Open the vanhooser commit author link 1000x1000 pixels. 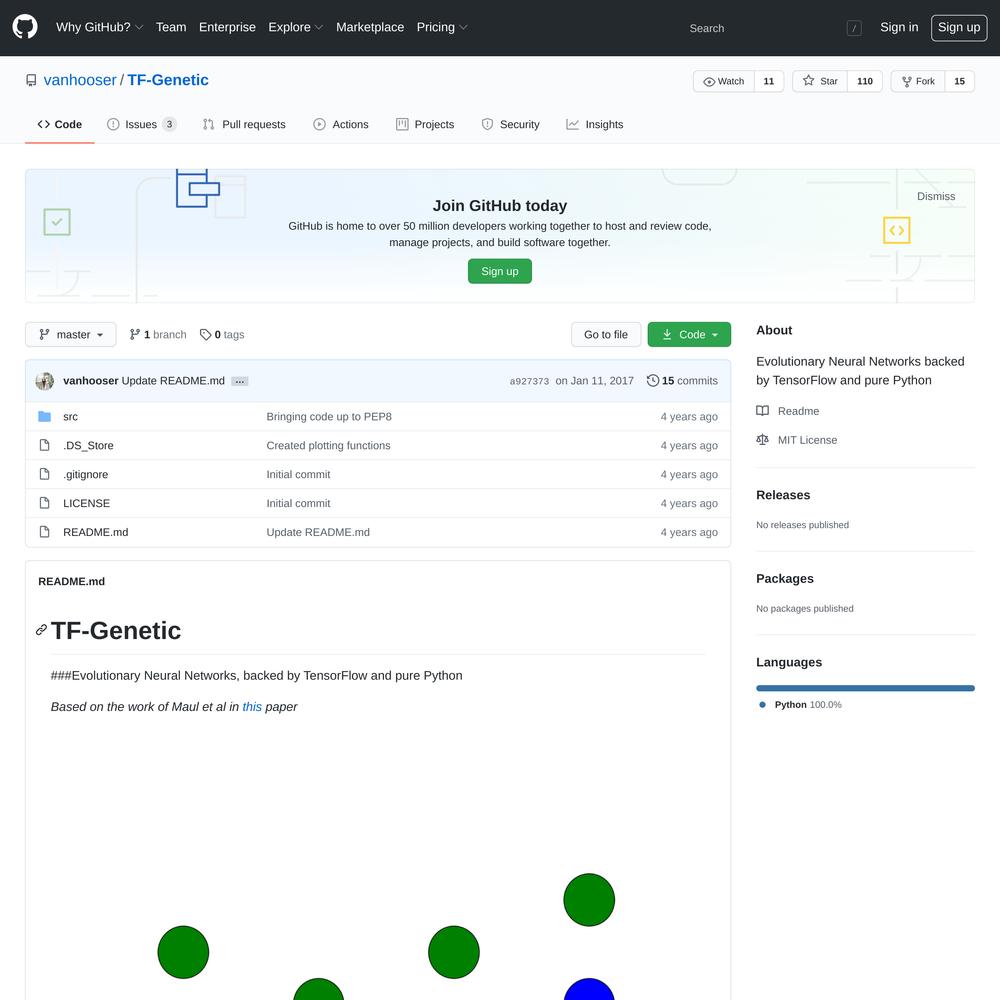coord(91,381)
